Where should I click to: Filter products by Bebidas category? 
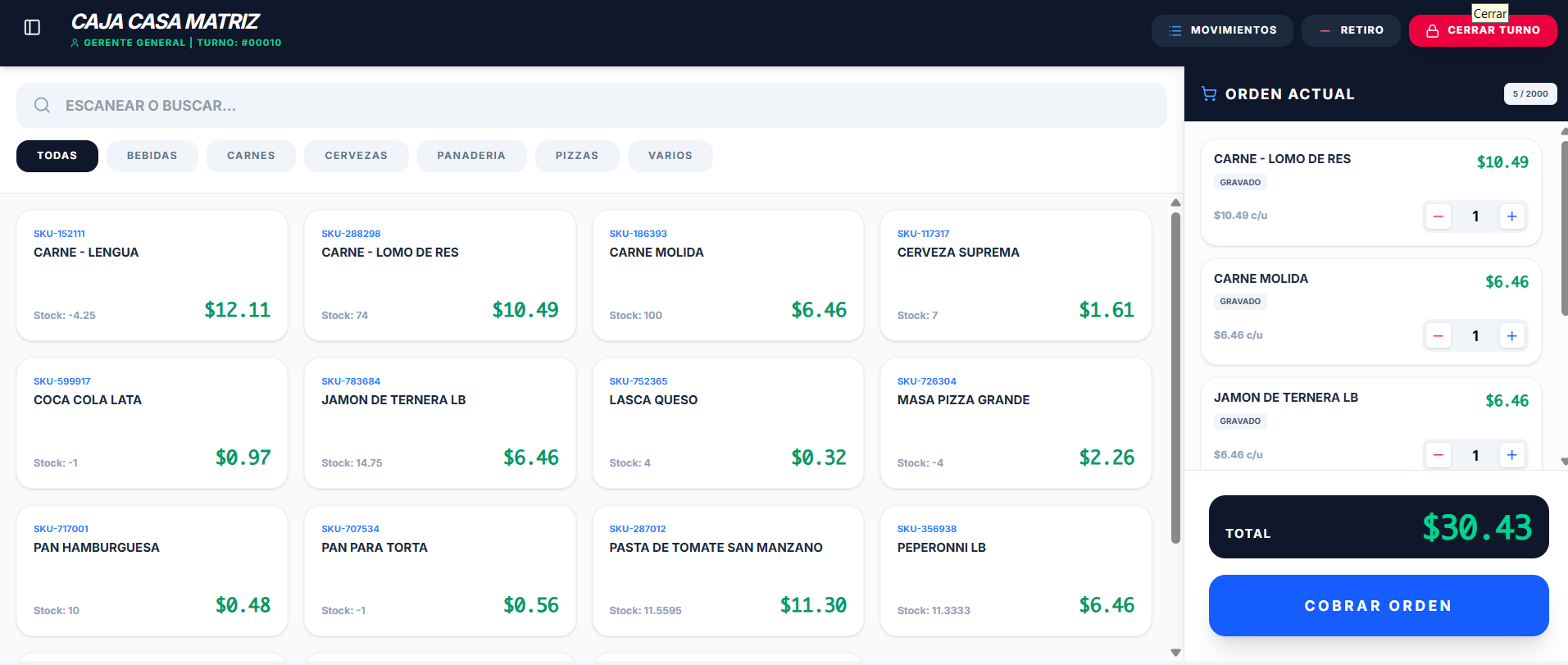point(152,156)
